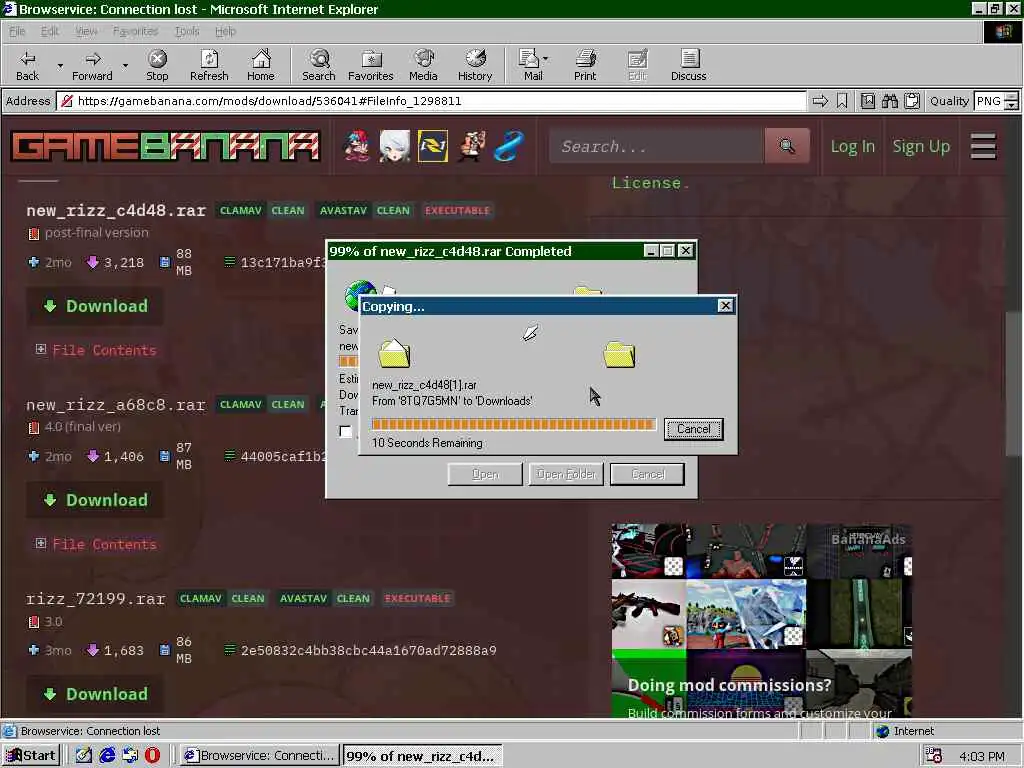This screenshot has height=768, width=1024.
Task: Click the binoculars find icon
Action: (x=889, y=101)
